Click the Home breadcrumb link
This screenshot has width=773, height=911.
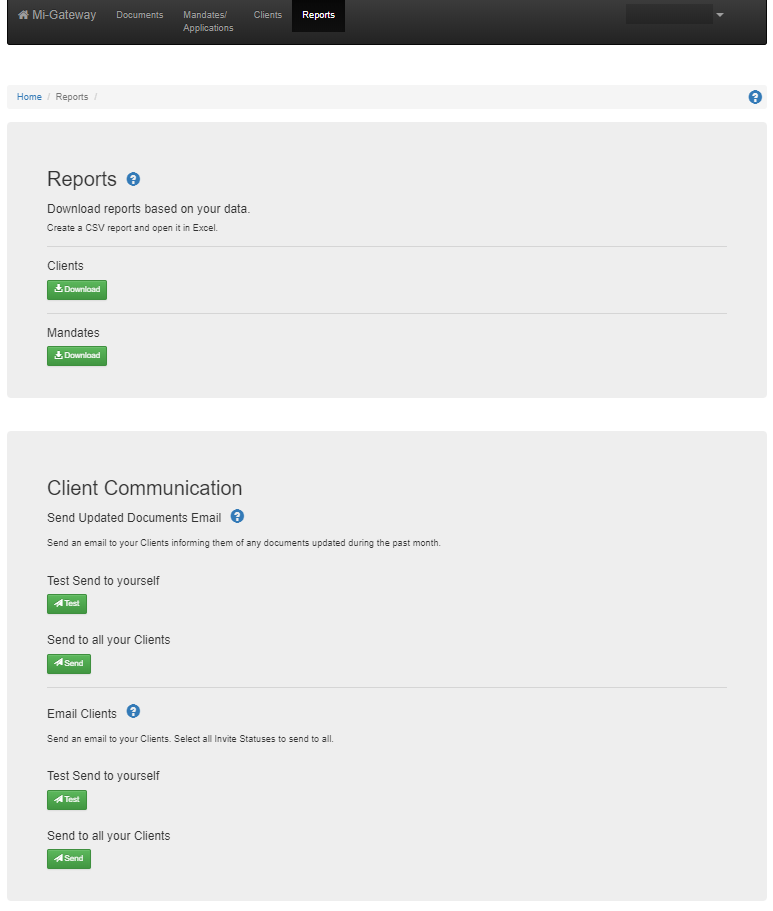pyautogui.click(x=29, y=97)
